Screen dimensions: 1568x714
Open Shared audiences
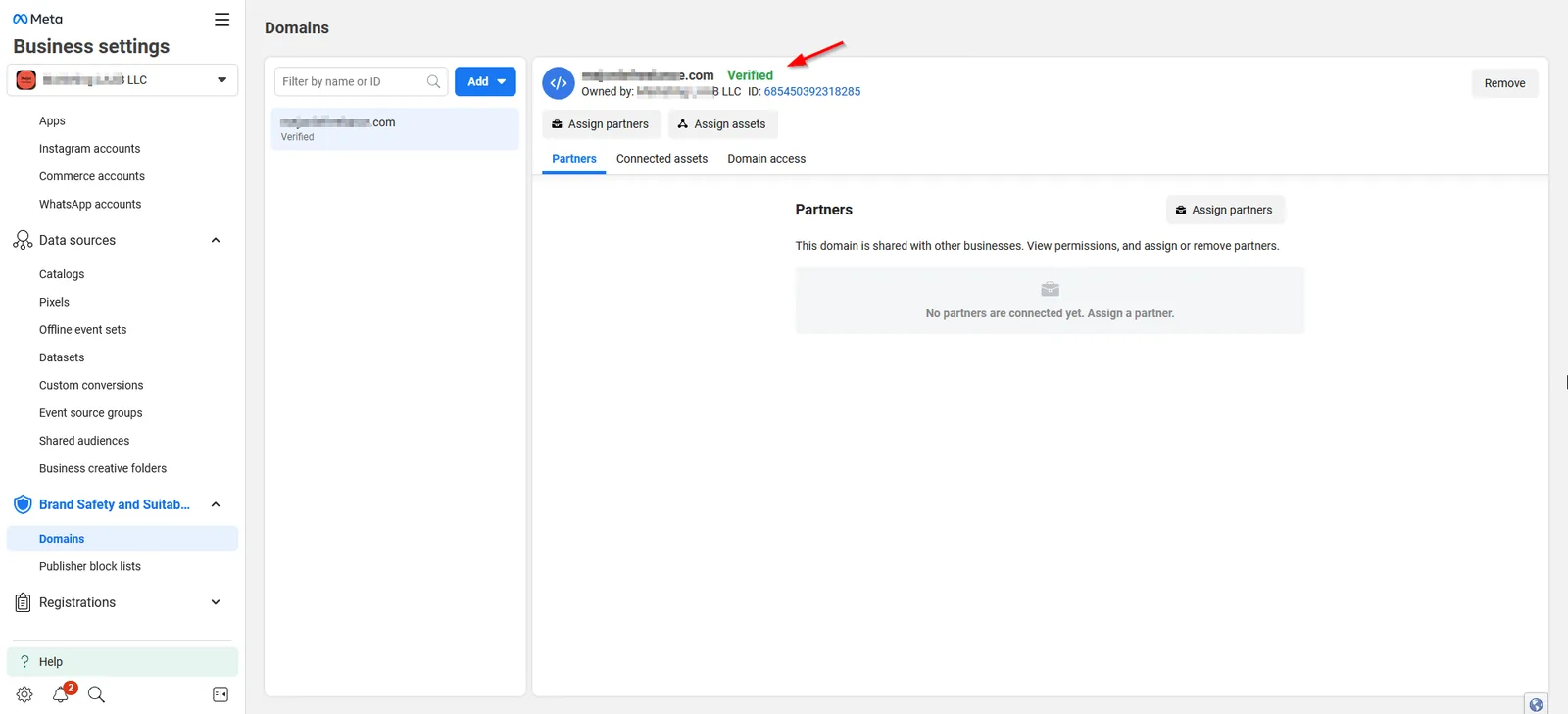[x=84, y=441]
